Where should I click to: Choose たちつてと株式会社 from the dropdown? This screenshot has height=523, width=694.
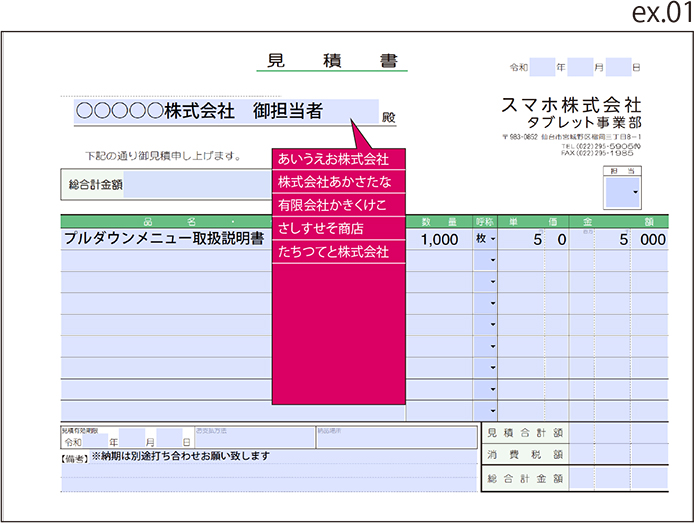point(339,252)
